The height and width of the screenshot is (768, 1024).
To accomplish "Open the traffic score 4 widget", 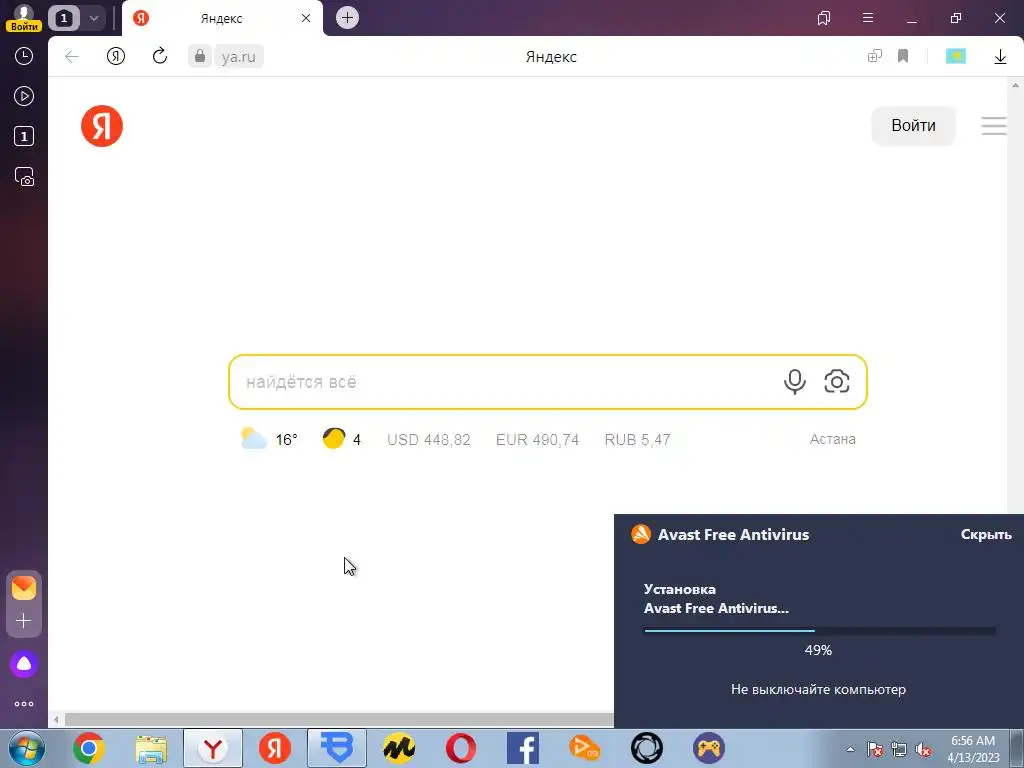I will pos(342,439).
